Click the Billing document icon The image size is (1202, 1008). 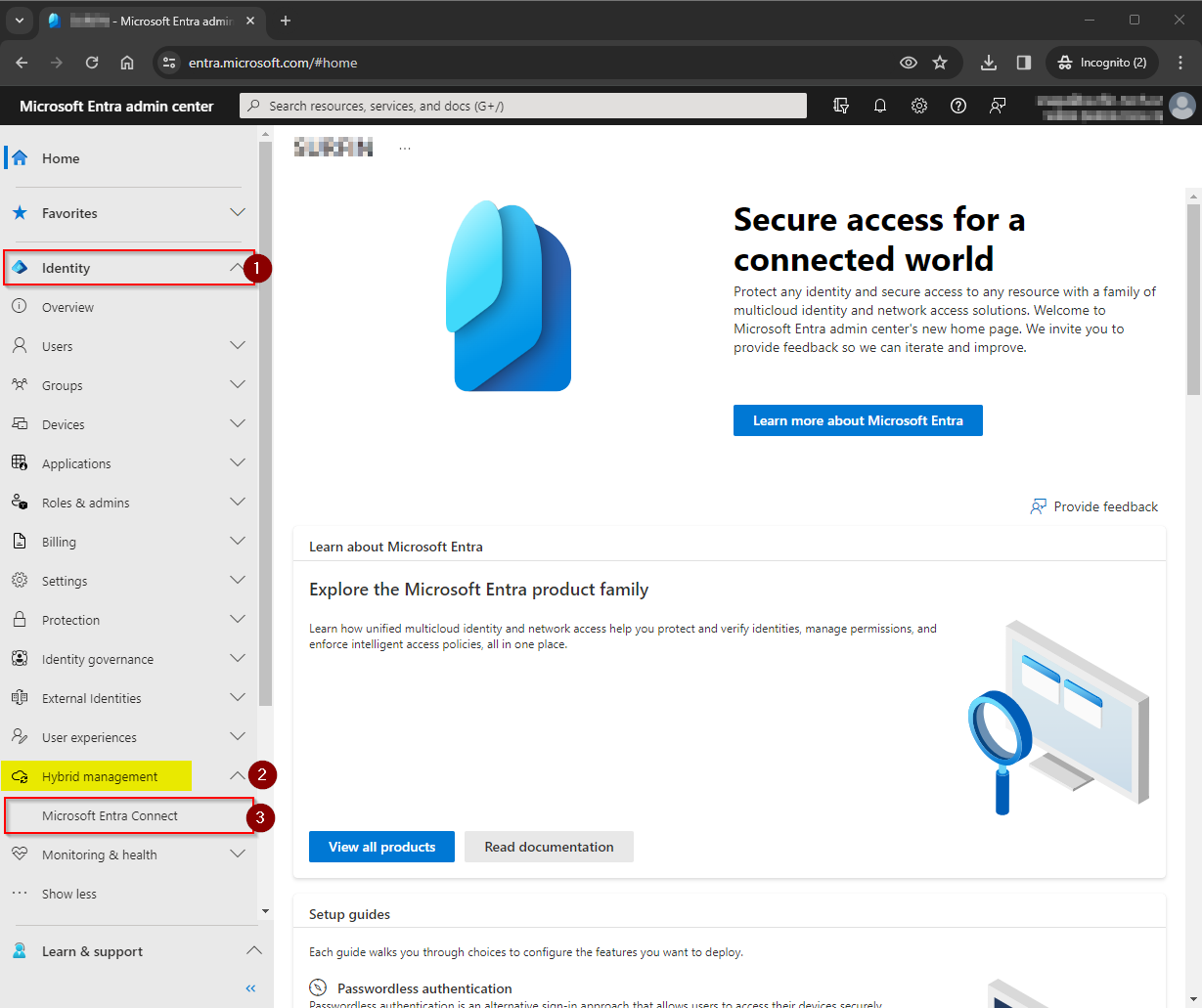tap(20, 542)
